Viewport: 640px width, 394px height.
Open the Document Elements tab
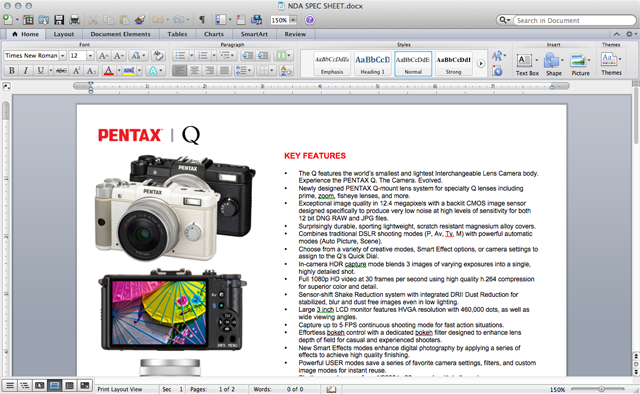(x=120, y=34)
